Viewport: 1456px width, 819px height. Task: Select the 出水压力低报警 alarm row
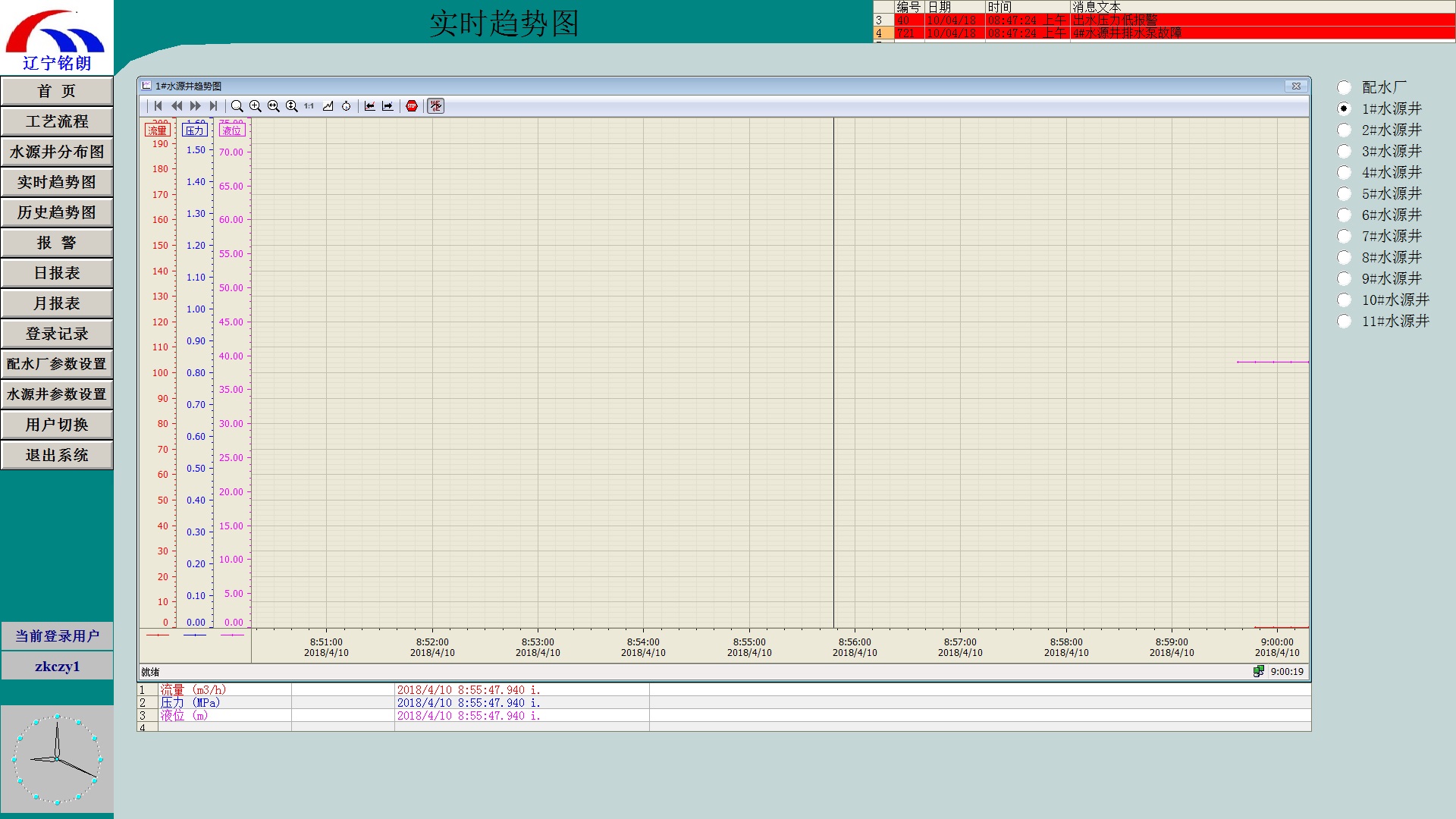click(x=1115, y=20)
